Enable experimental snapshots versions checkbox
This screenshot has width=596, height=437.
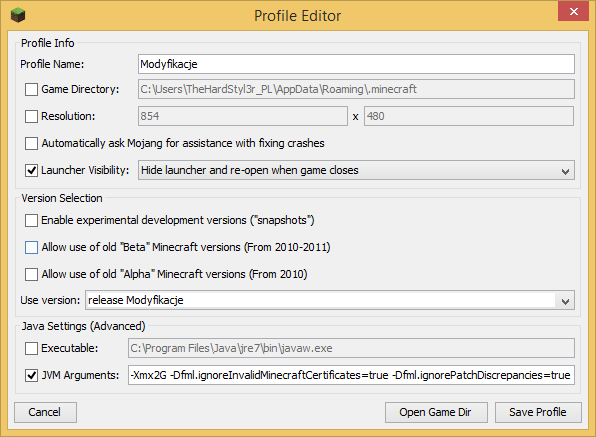coord(31,220)
